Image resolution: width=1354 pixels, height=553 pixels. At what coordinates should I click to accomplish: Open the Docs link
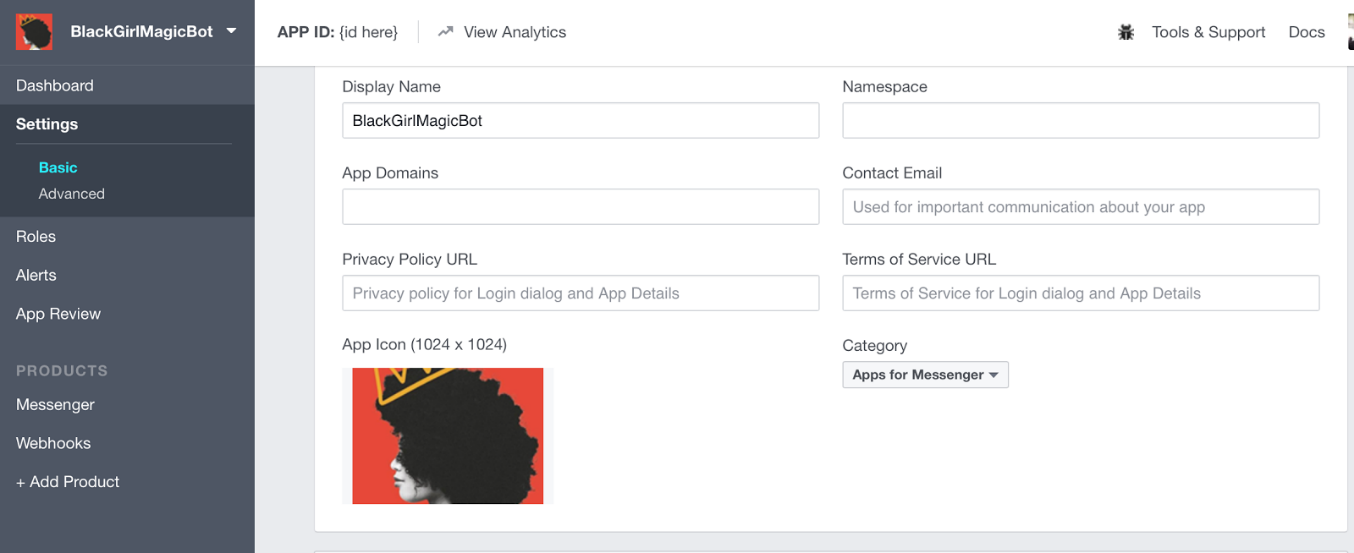pos(1306,32)
